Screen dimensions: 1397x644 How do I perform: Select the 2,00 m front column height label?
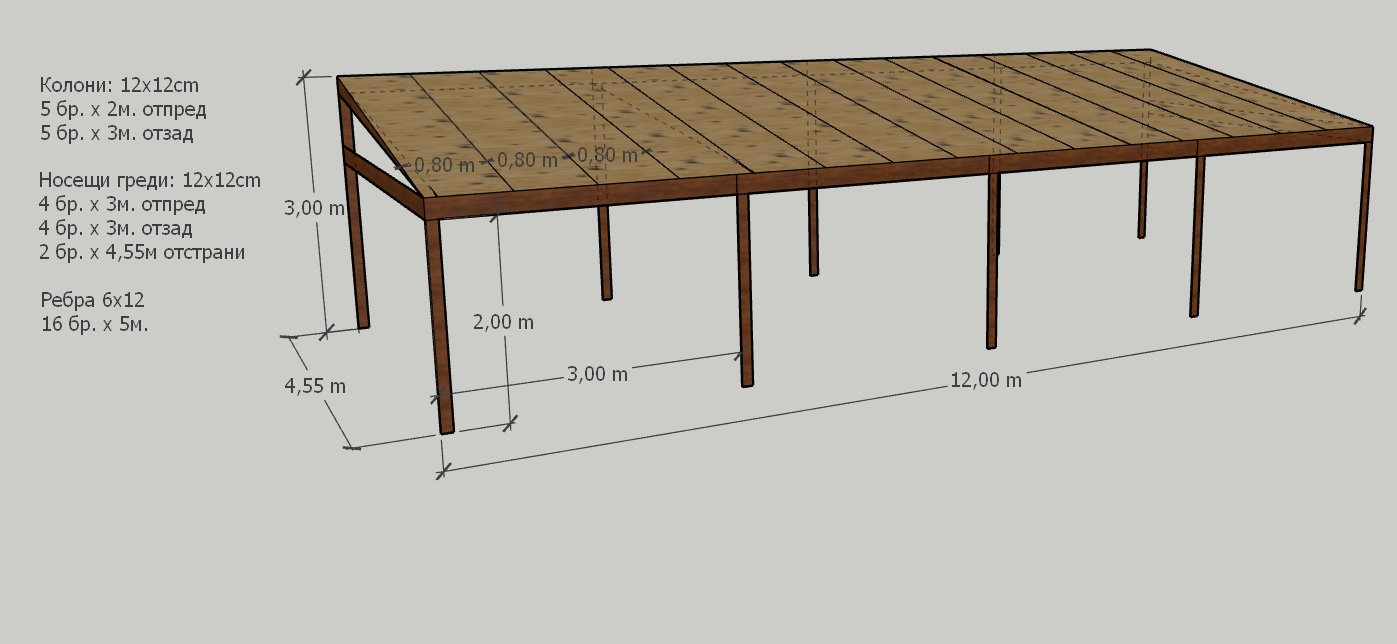pyautogui.click(x=503, y=322)
